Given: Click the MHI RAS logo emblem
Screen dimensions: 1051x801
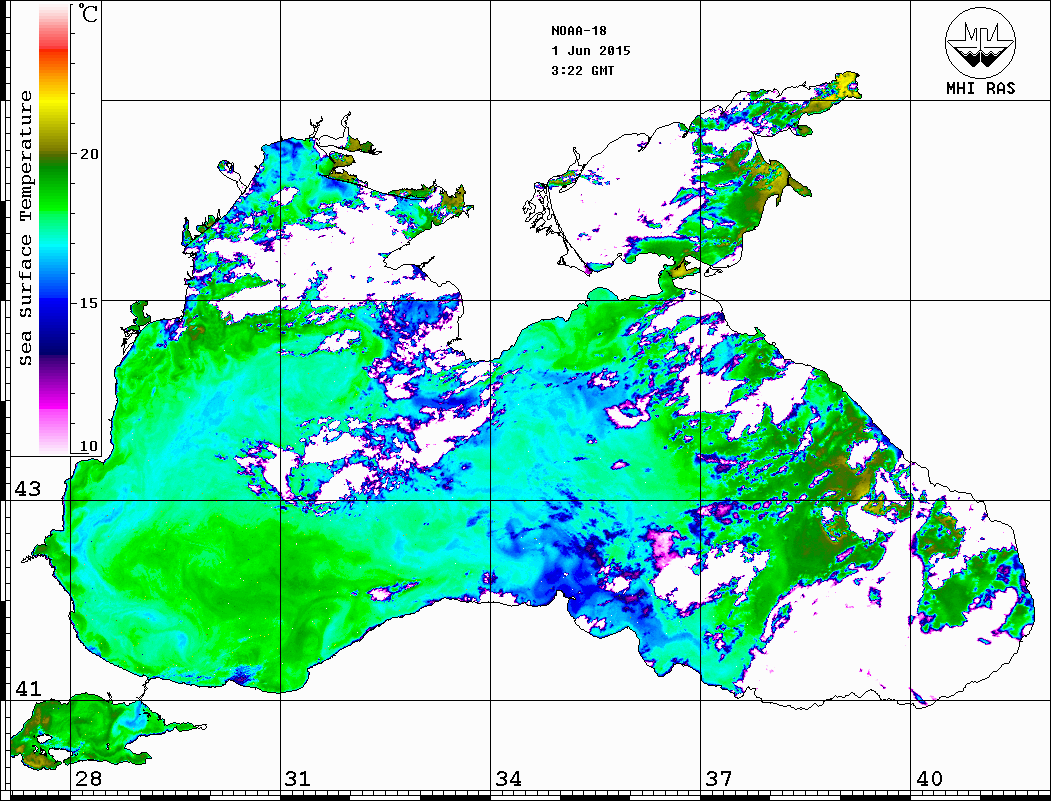Looking at the screenshot, I should (980, 42).
